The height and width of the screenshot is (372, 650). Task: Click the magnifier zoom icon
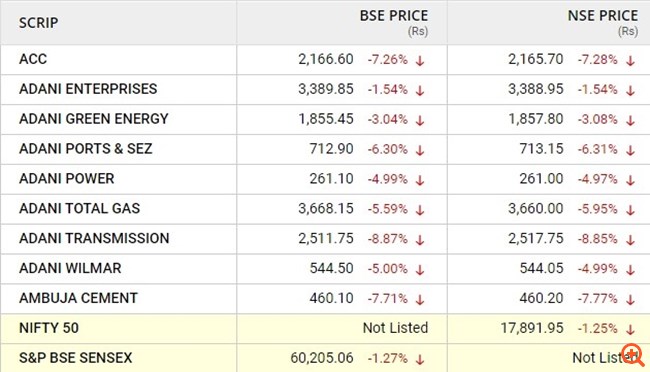pos(633,355)
